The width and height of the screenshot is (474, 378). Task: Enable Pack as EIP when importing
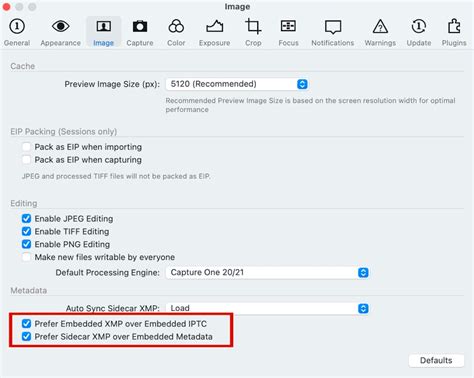(26, 147)
